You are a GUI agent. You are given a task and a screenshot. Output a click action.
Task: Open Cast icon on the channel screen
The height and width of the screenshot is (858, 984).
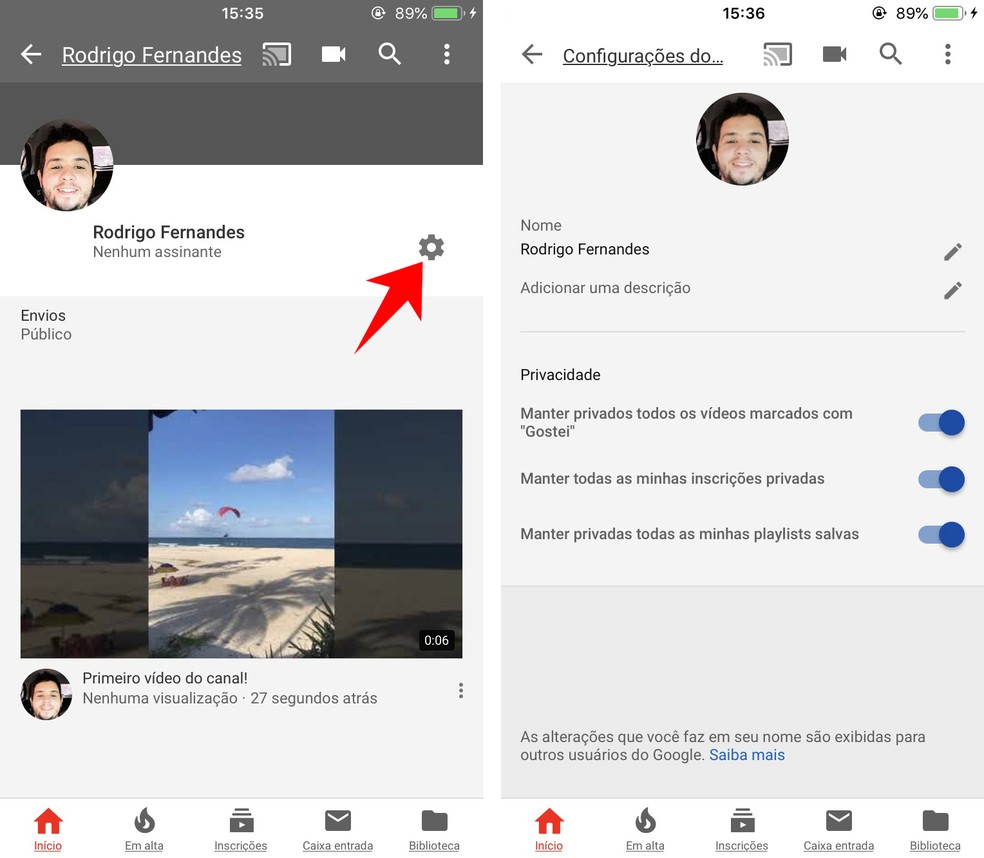click(277, 55)
